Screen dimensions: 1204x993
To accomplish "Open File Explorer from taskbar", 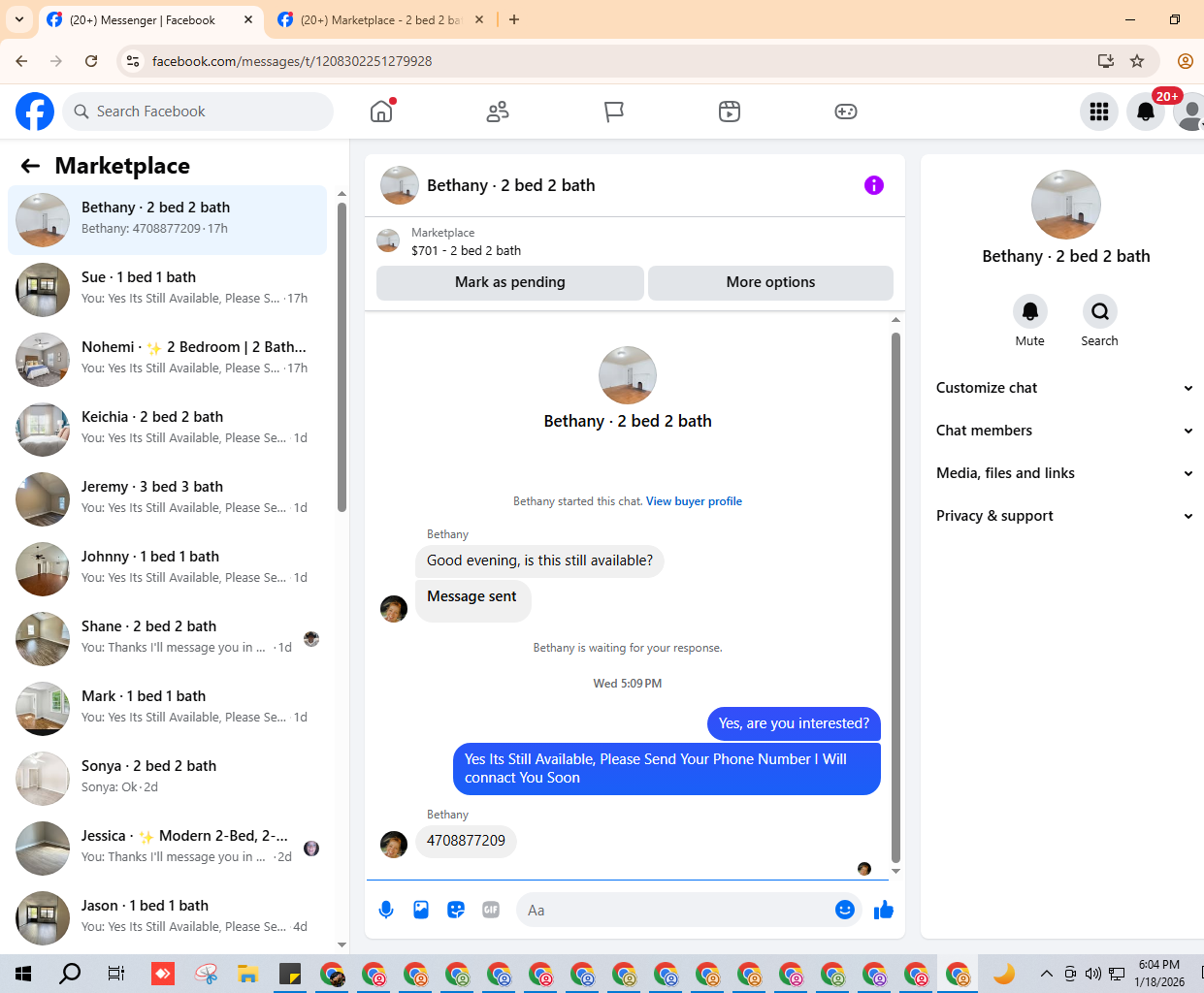I will (x=247, y=974).
